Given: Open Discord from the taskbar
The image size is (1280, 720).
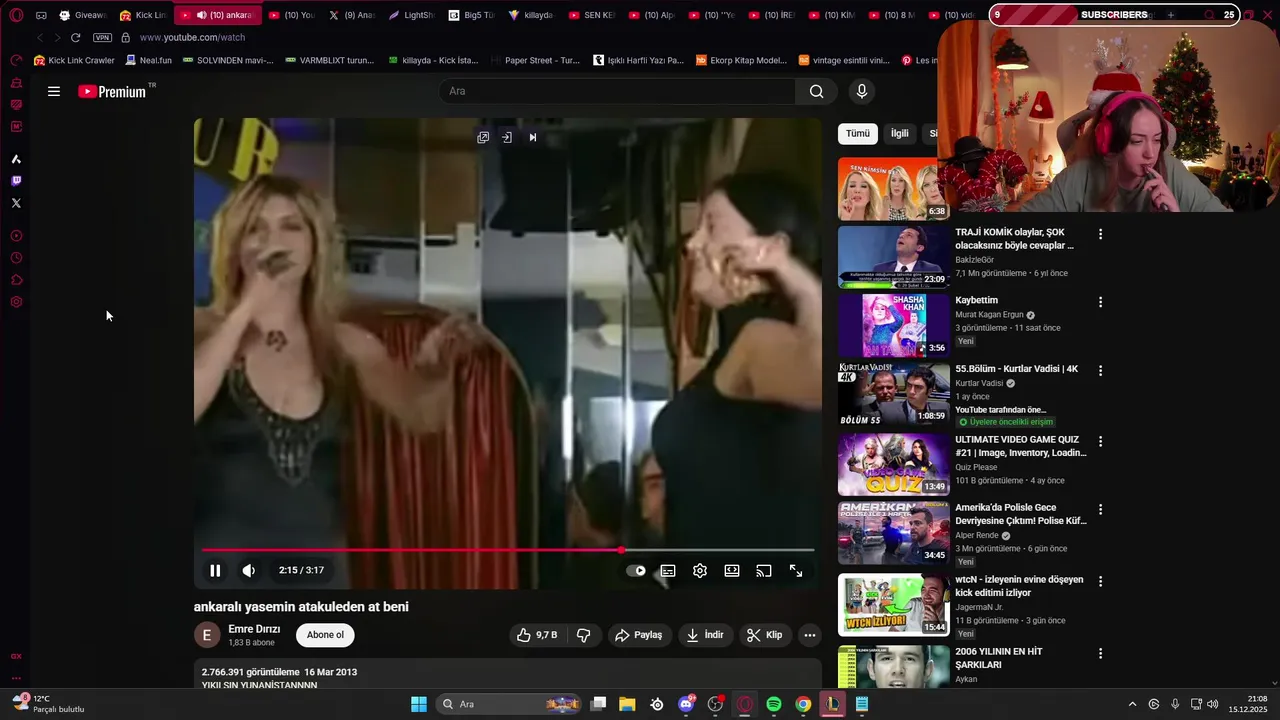Looking at the screenshot, I should [686, 704].
